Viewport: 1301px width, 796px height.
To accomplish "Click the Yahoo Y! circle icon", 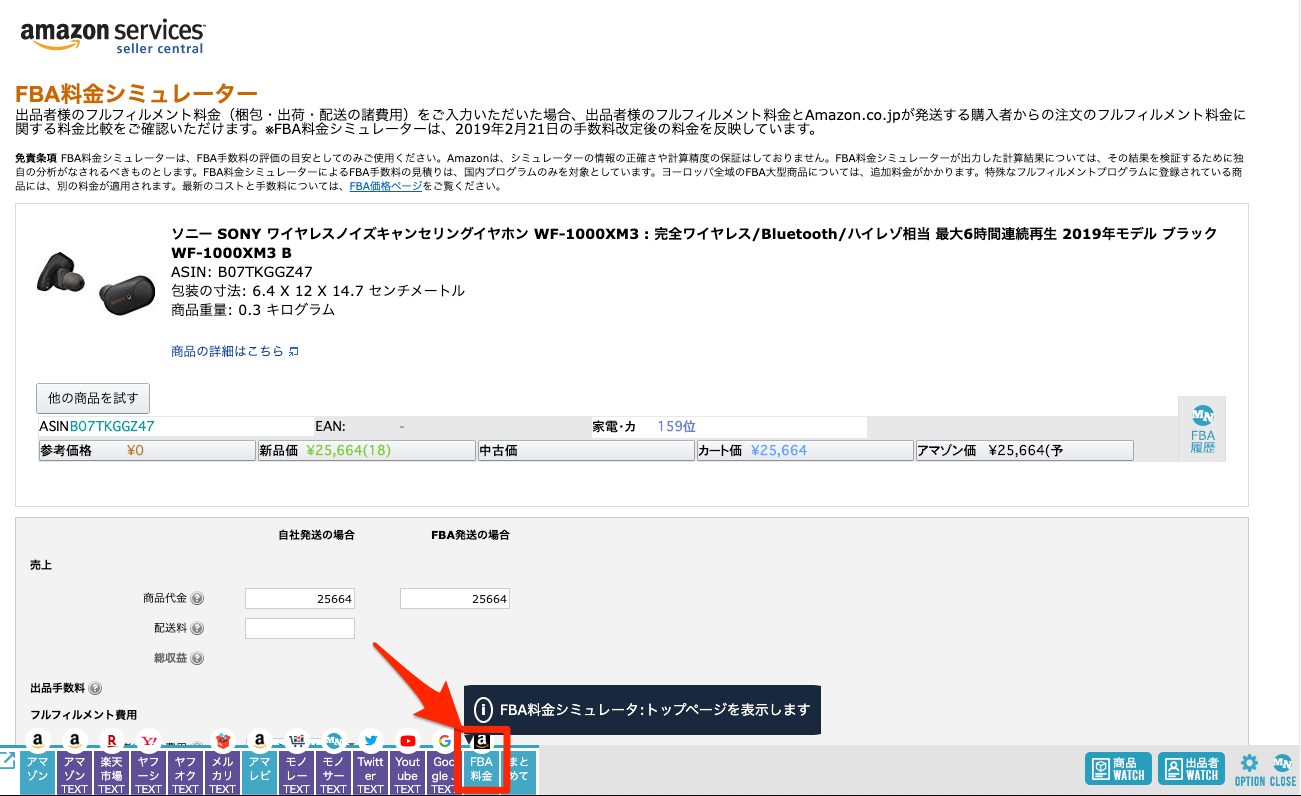I will (x=149, y=741).
